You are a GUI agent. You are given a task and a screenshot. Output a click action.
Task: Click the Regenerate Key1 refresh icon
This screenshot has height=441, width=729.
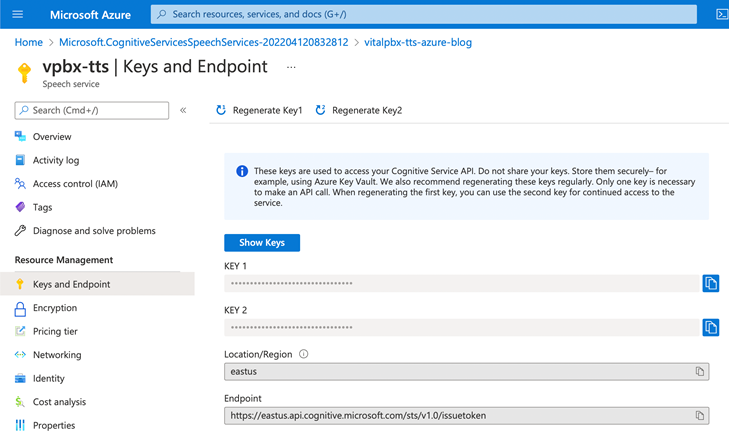[x=221, y=110]
